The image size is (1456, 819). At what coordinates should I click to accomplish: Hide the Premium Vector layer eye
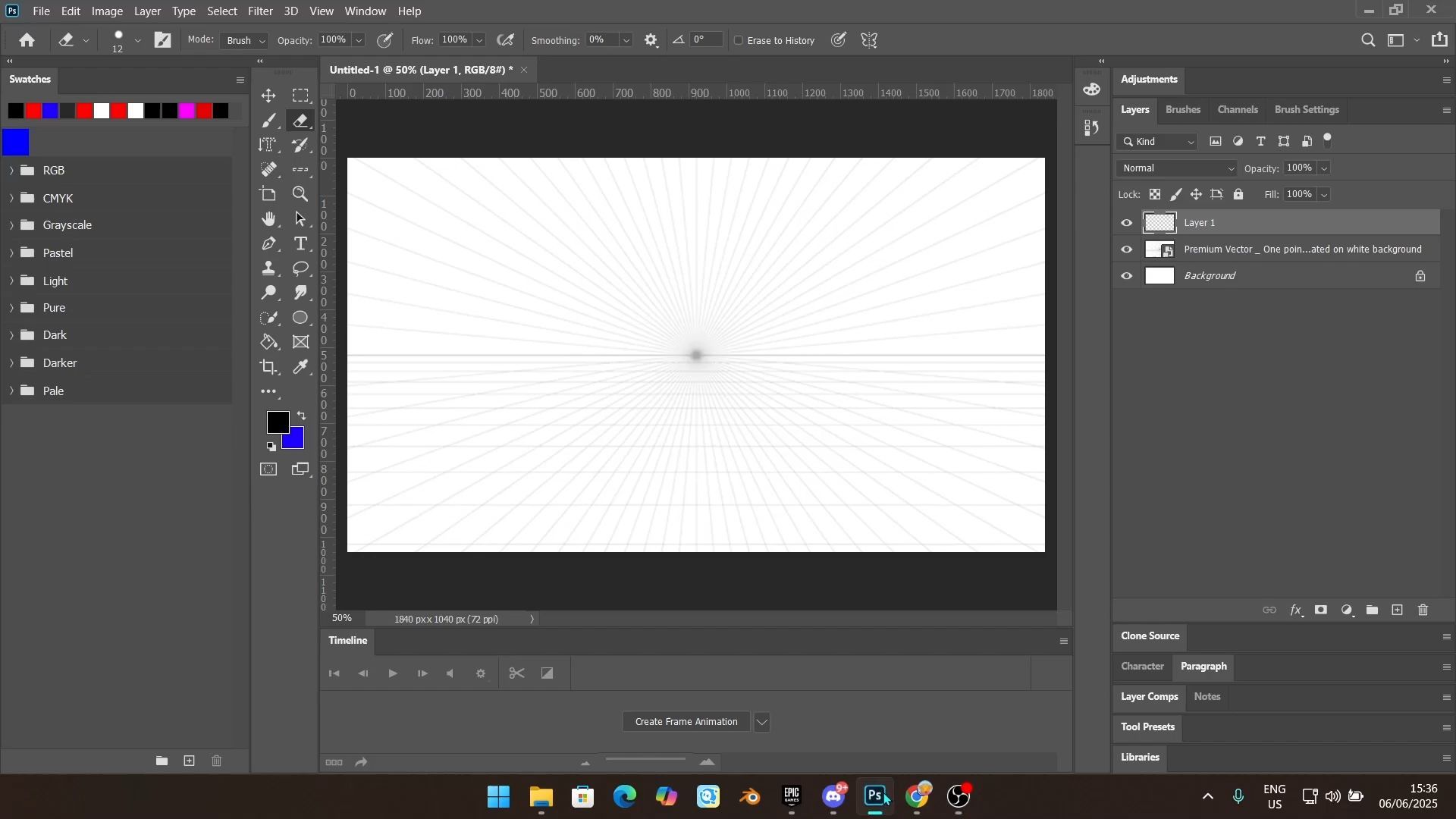[1127, 249]
